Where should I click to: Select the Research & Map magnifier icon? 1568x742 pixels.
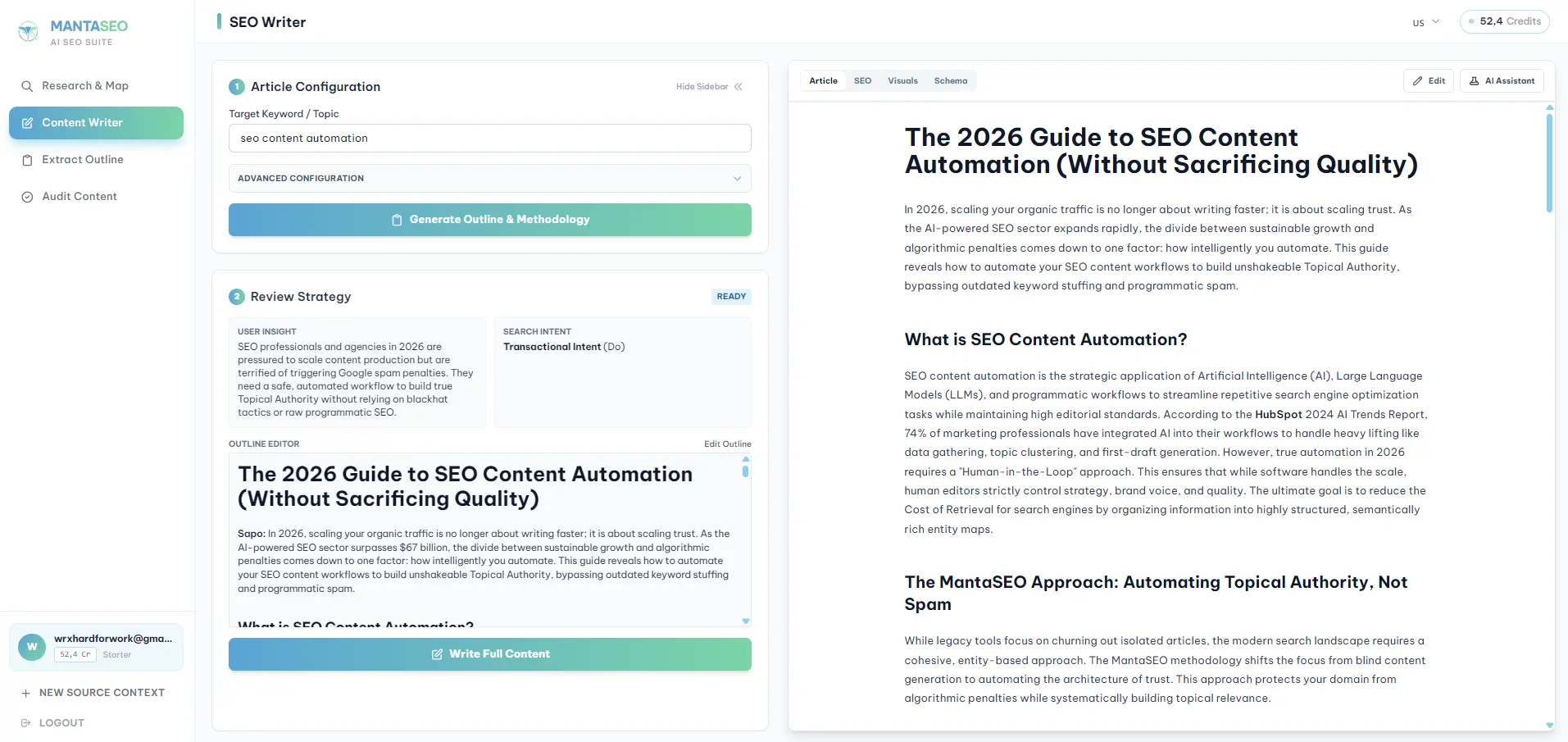click(26, 85)
